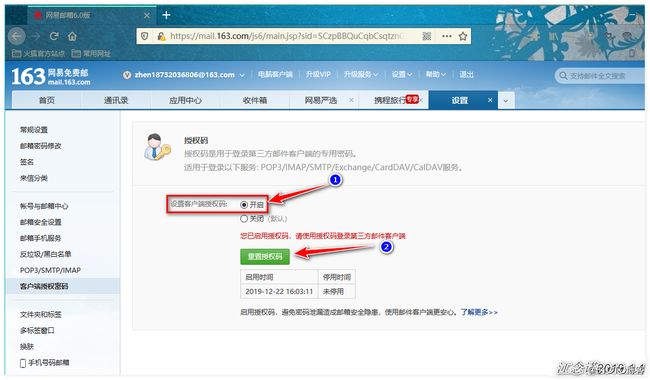Expand the header 设置 dropdown
The width and height of the screenshot is (650, 380).
click(x=402, y=75)
